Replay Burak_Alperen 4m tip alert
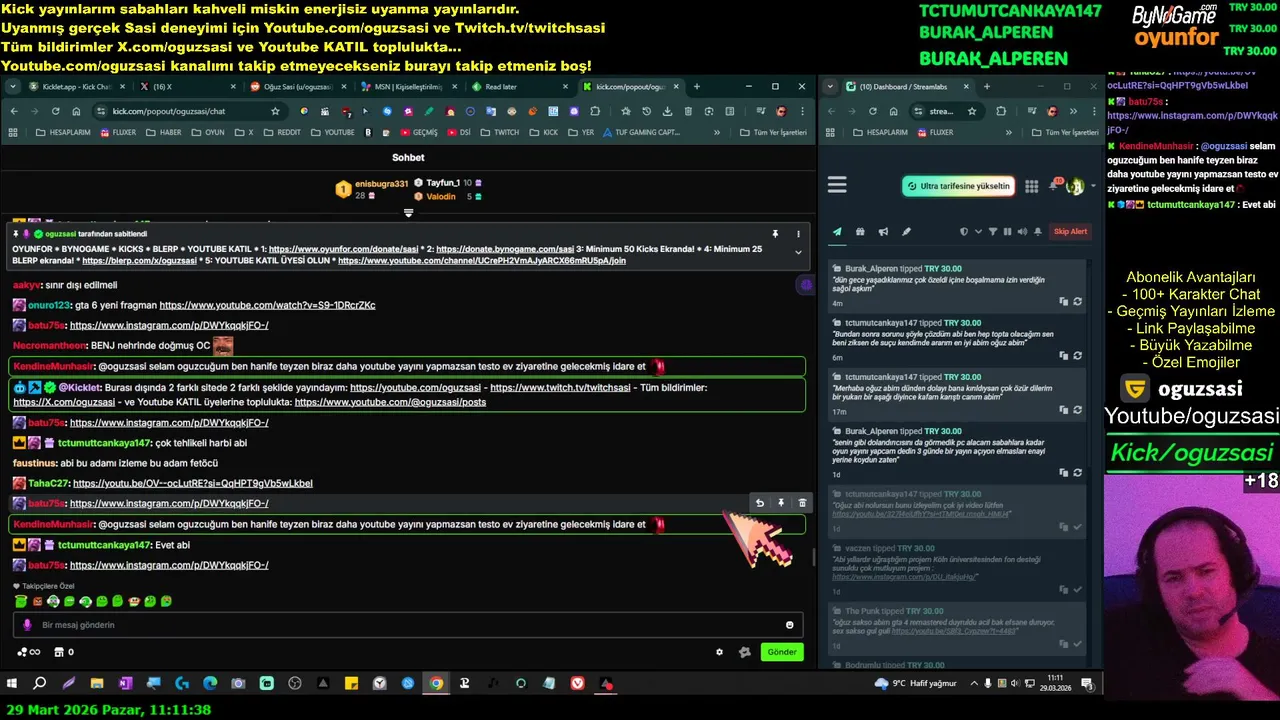Screen dimensions: 1280x720 [x=1077, y=301]
